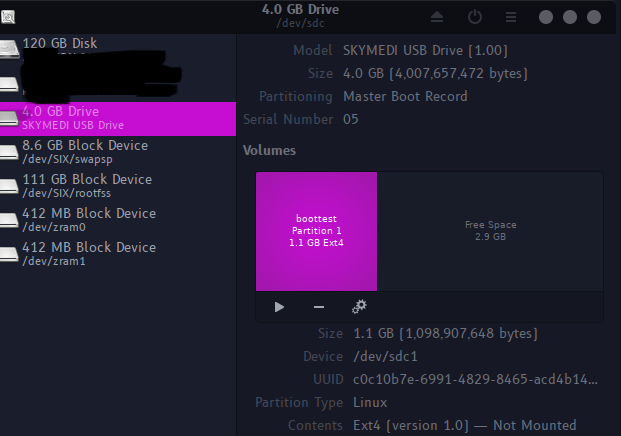This screenshot has width=621, height=436.
Task: Click the power off drive icon
Action: click(474, 17)
